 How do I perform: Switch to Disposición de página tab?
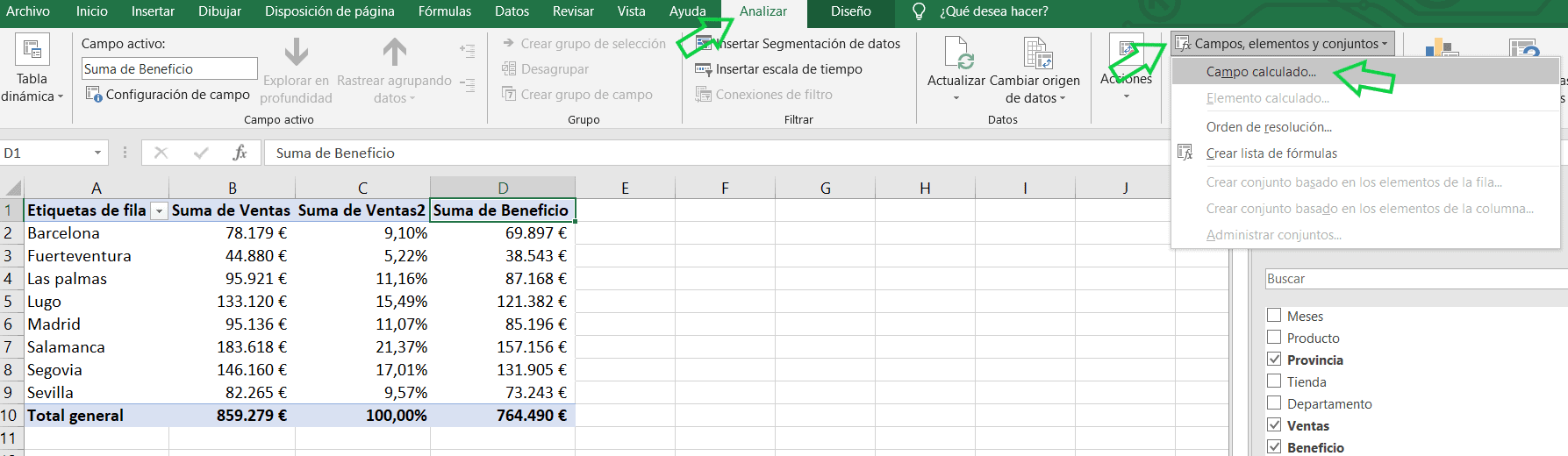click(x=330, y=11)
